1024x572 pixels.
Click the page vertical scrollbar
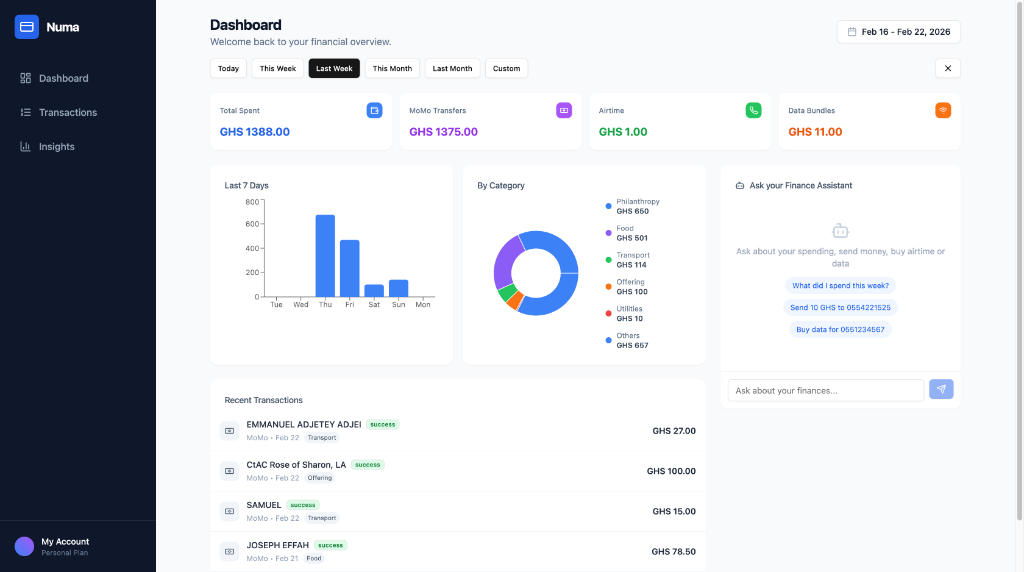point(1019,261)
